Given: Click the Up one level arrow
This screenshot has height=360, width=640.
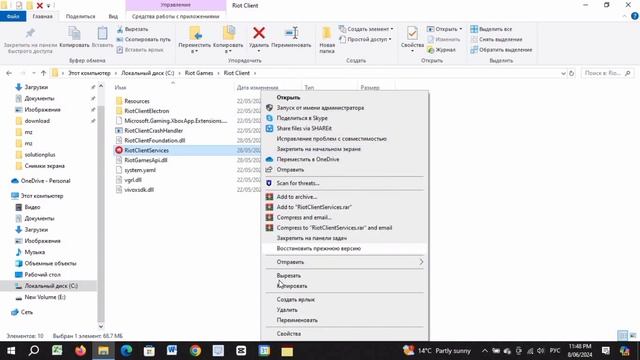Looking at the screenshot, I should click(43, 73).
